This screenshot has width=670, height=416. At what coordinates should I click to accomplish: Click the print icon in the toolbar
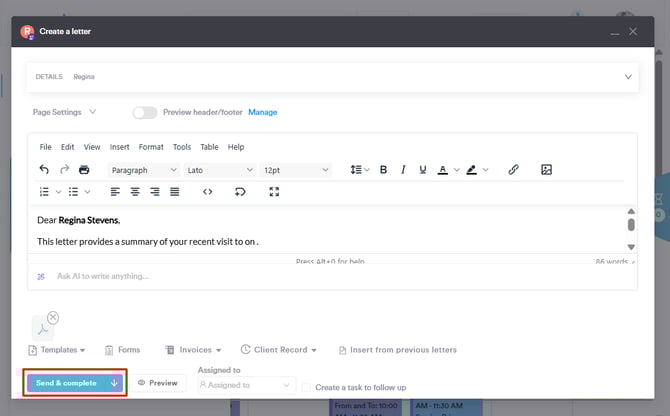[84, 170]
